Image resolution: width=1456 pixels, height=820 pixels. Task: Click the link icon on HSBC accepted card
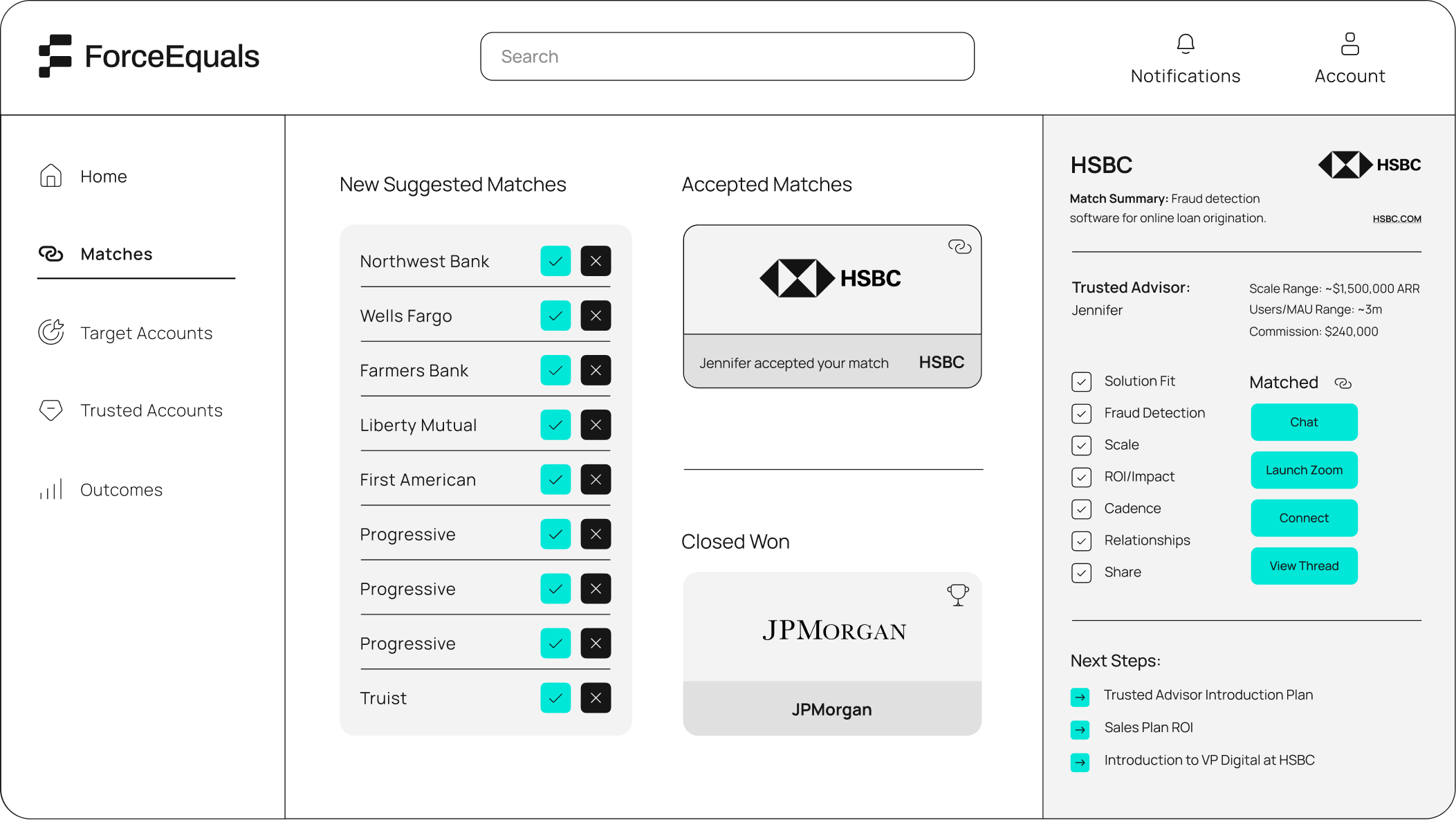pos(959,247)
